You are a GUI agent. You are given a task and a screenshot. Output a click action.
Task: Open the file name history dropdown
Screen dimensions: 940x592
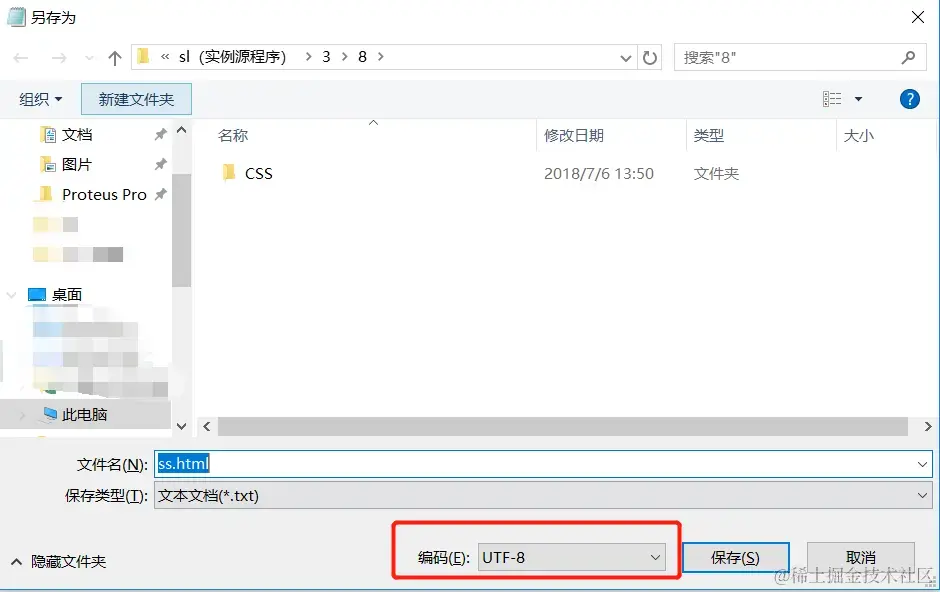[922, 464]
